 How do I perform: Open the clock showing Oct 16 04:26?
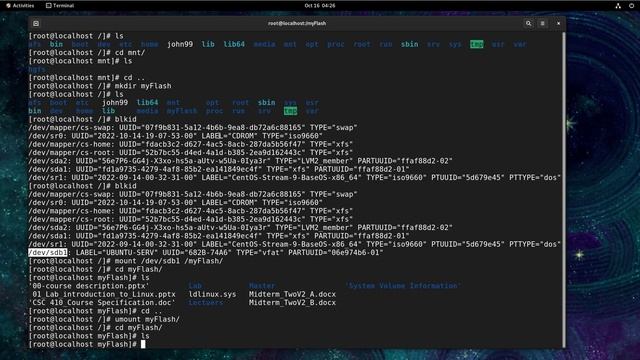[x=320, y=6]
